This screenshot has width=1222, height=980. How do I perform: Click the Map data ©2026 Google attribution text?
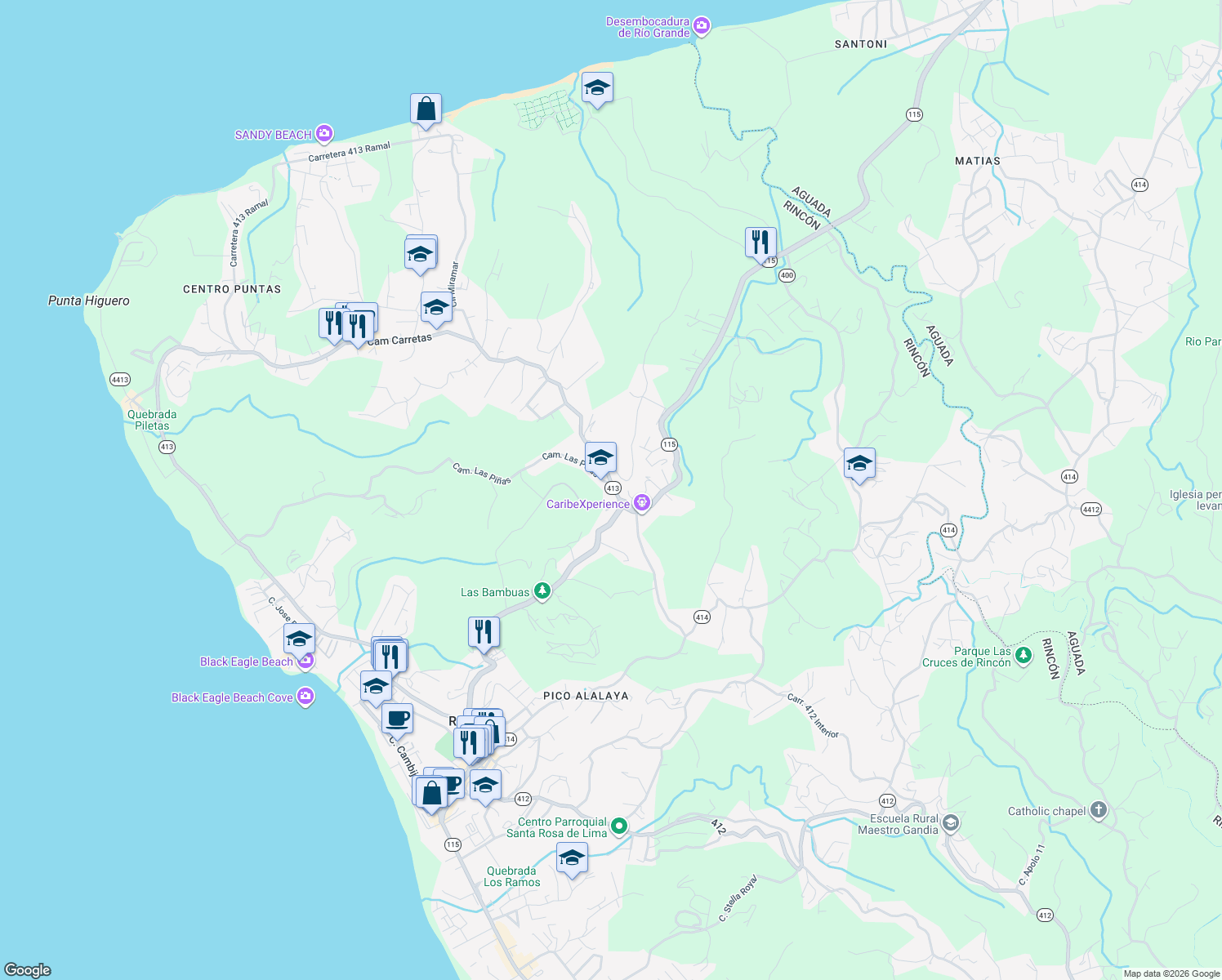(x=1172, y=973)
